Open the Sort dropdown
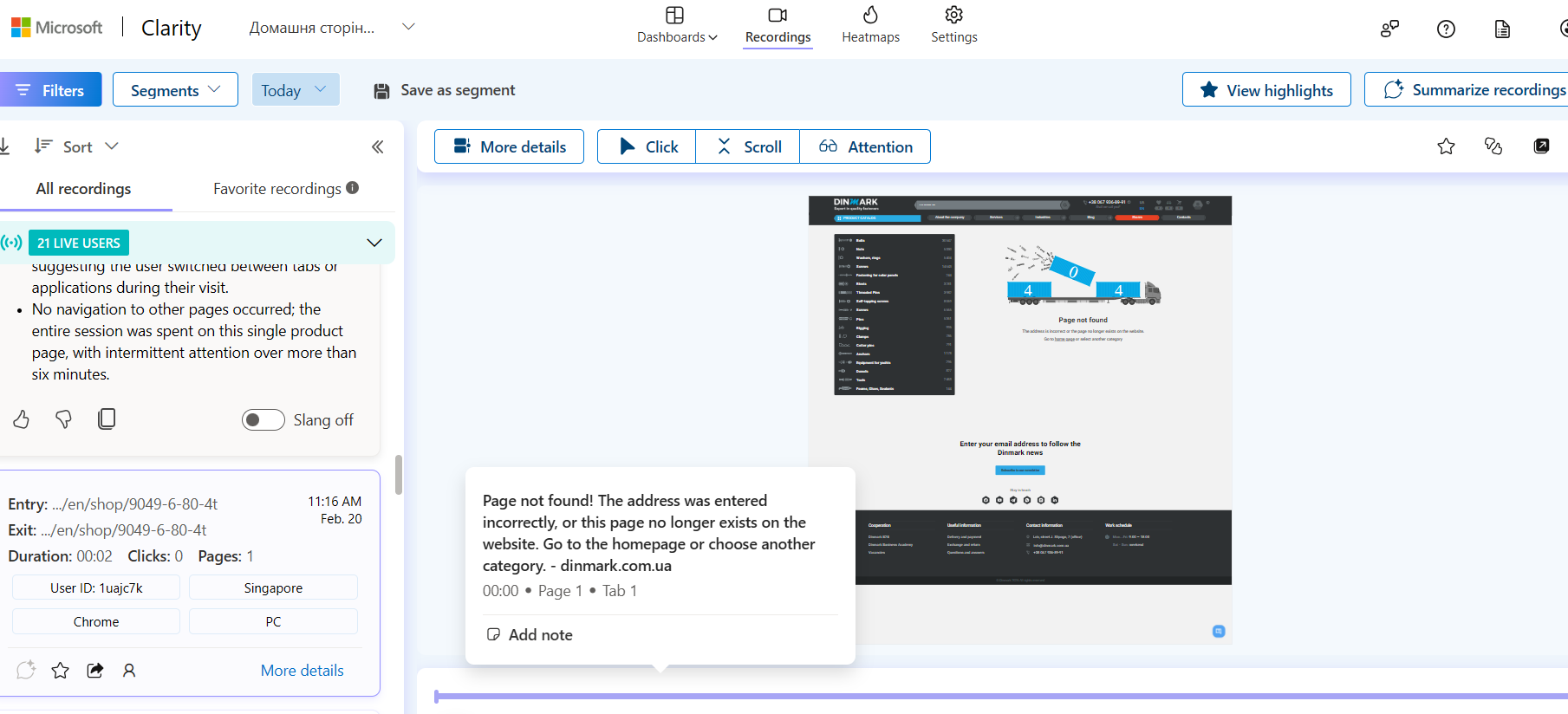 [76, 146]
